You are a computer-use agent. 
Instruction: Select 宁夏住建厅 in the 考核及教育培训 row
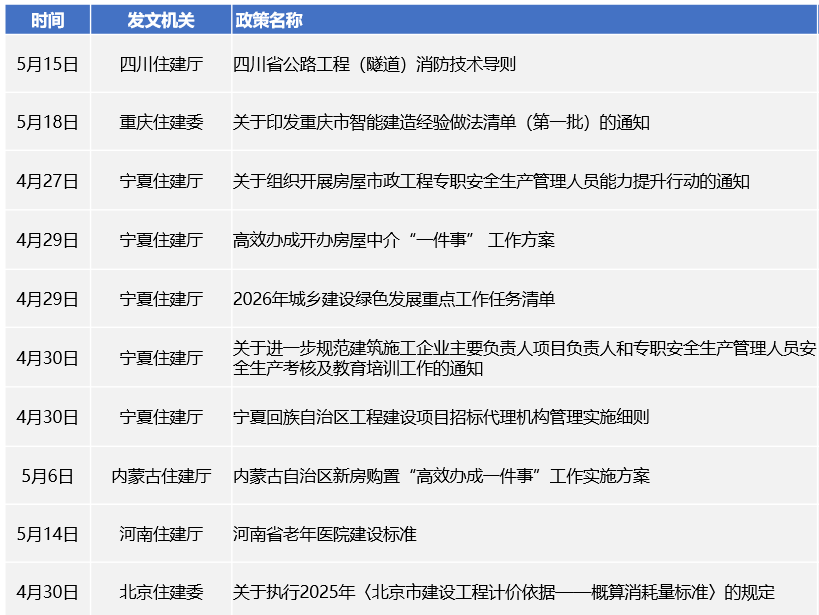[x=161, y=358]
